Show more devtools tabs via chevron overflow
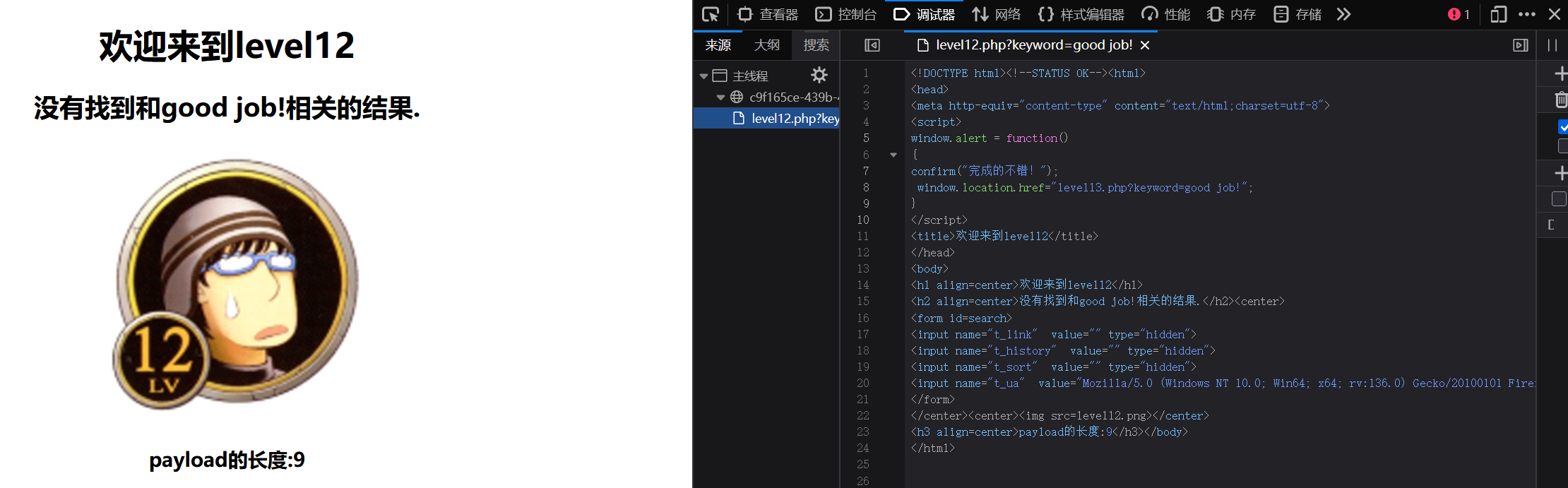The image size is (1568, 488). coord(1343,14)
